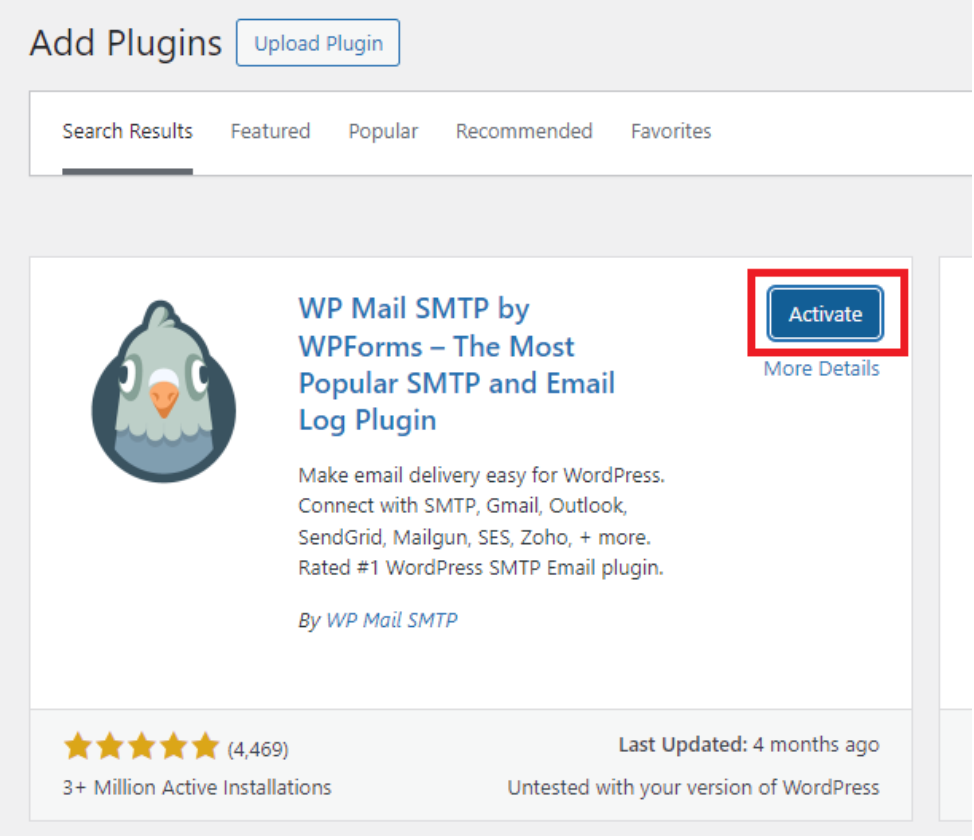
Task: Show the Favorites tab
Action: pyautogui.click(x=671, y=132)
